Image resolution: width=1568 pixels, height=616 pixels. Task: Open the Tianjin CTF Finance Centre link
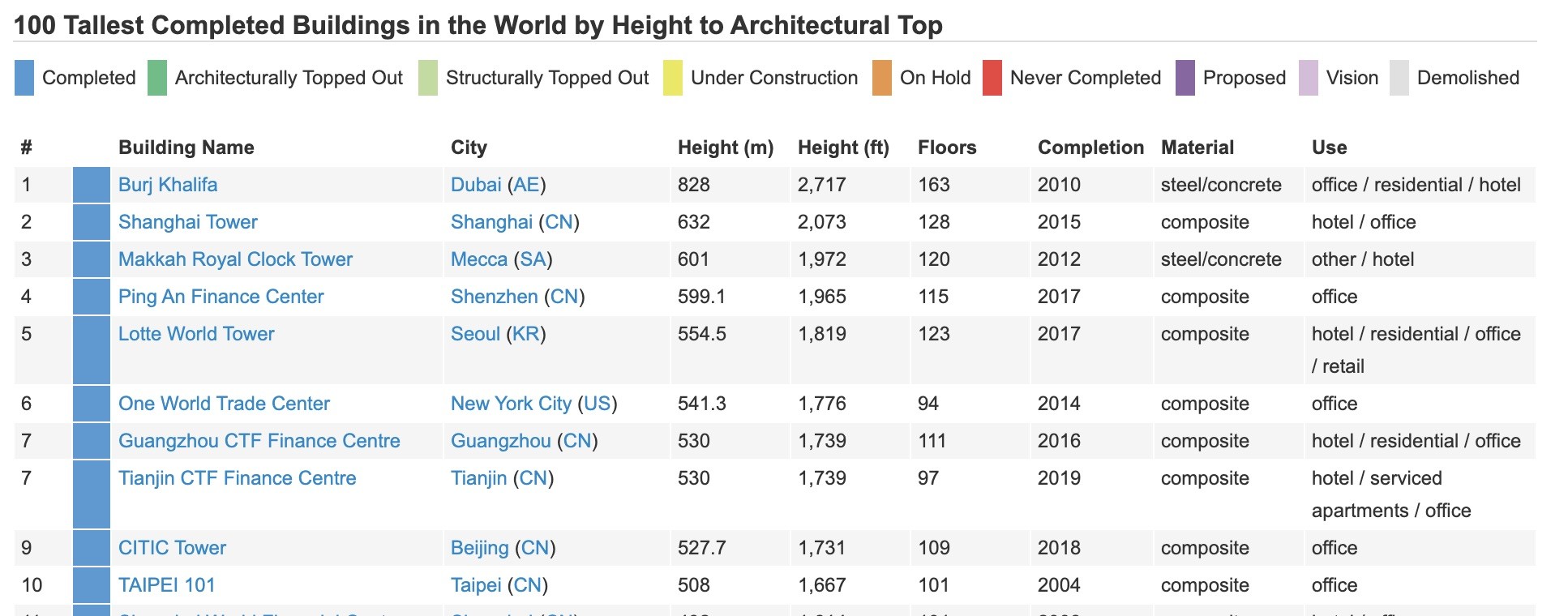pos(238,478)
